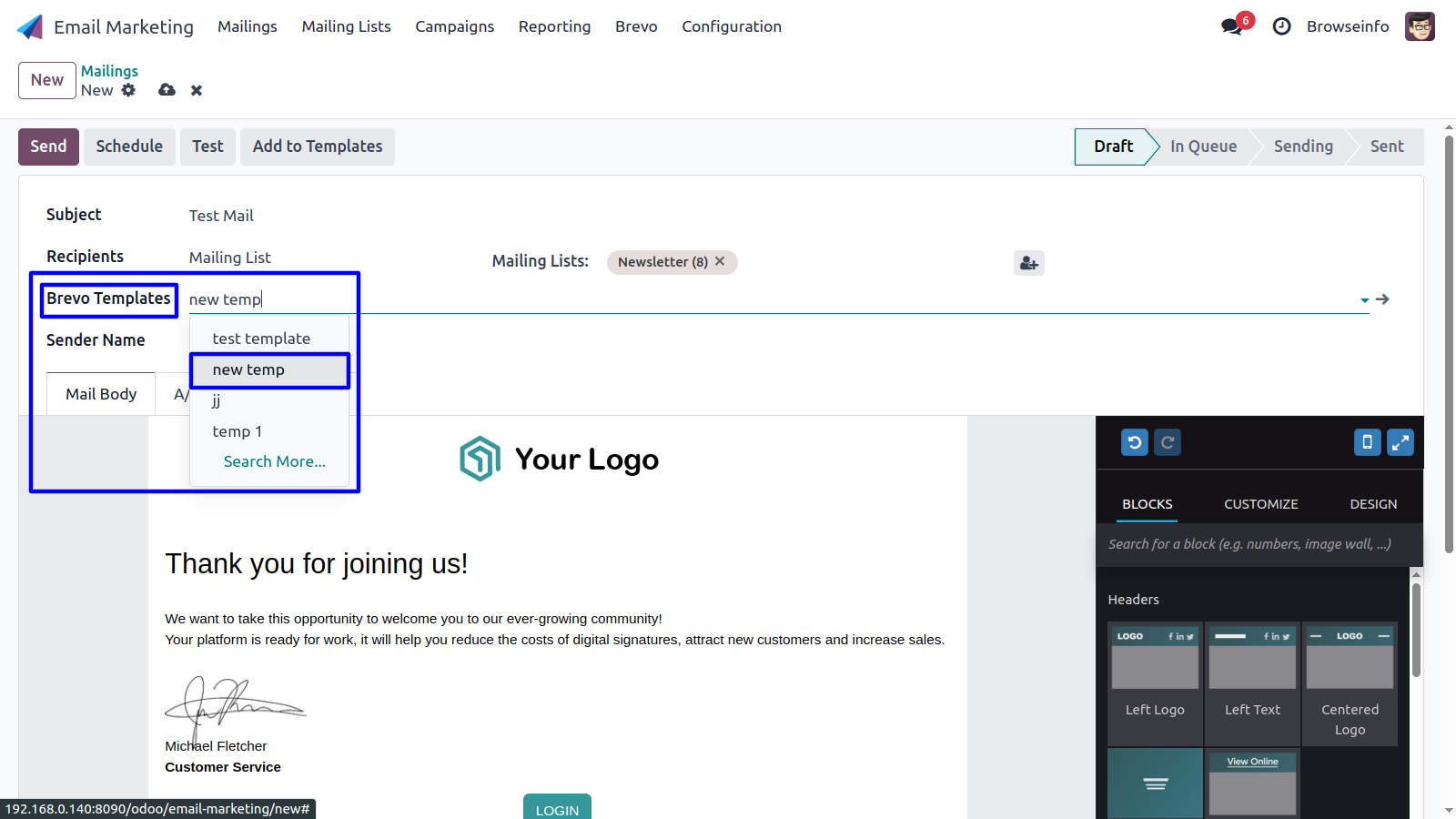The image size is (1456, 819).
Task: Open the gear actions menu
Action: click(x=128, y=90)
